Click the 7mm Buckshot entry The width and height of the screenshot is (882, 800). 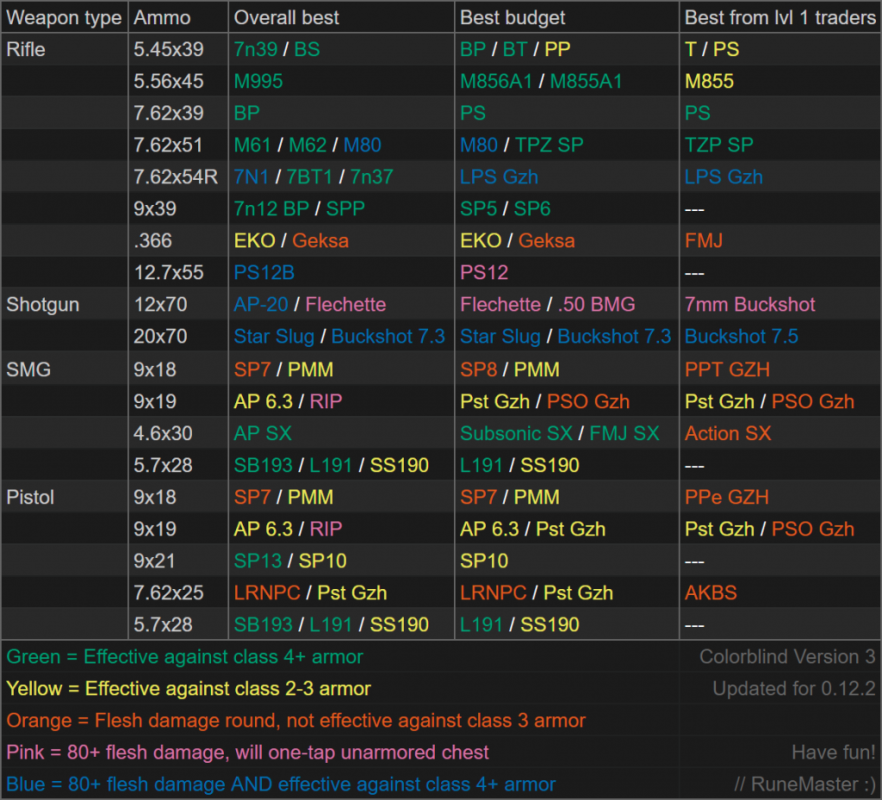(750, 304)
